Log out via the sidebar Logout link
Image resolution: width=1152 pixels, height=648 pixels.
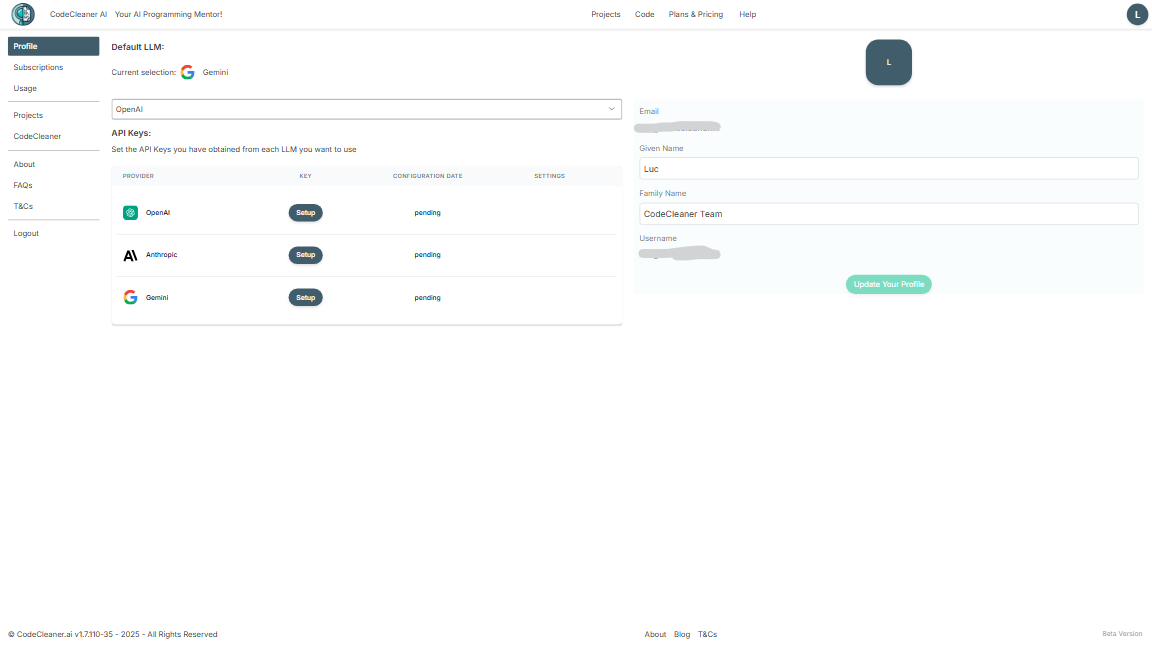pyautogui.click(x=26, y=234)
